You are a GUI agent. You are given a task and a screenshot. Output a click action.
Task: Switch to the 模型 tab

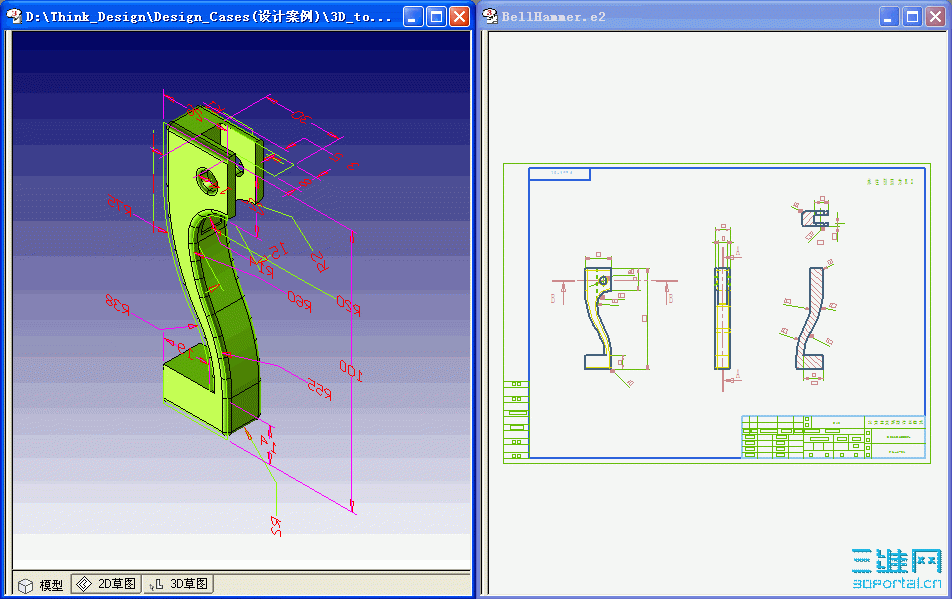tap(41, 585)
